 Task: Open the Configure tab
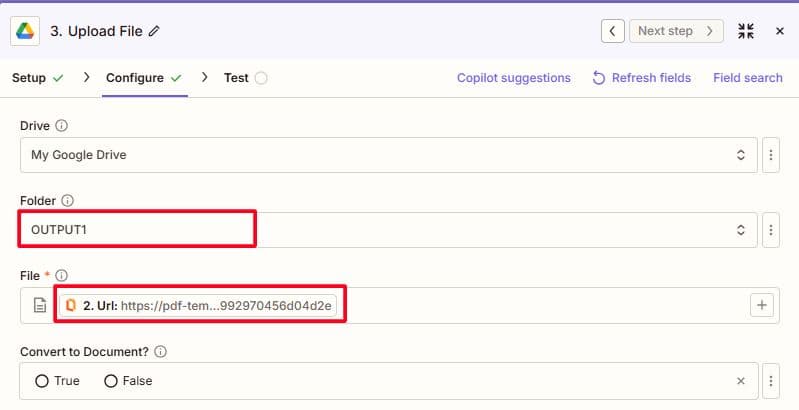(x=144, y=78)
